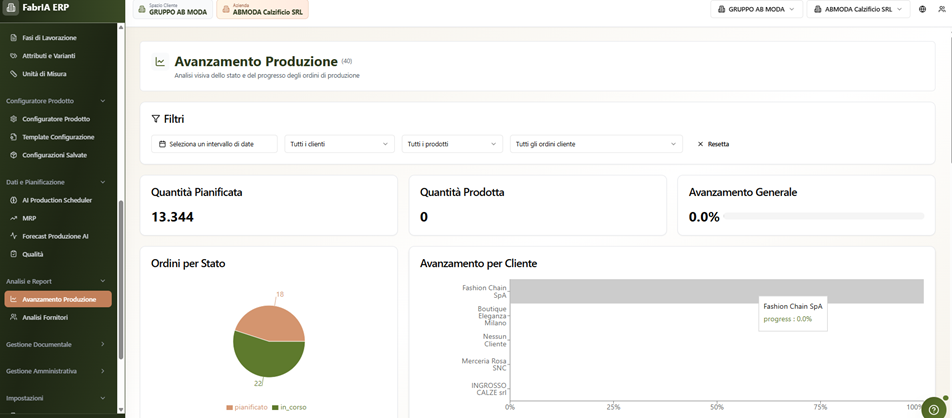Open AI Production Scheduler in sidebar
Image resolution: width=952 pixels, height=418 pixels.
[58, 200]
